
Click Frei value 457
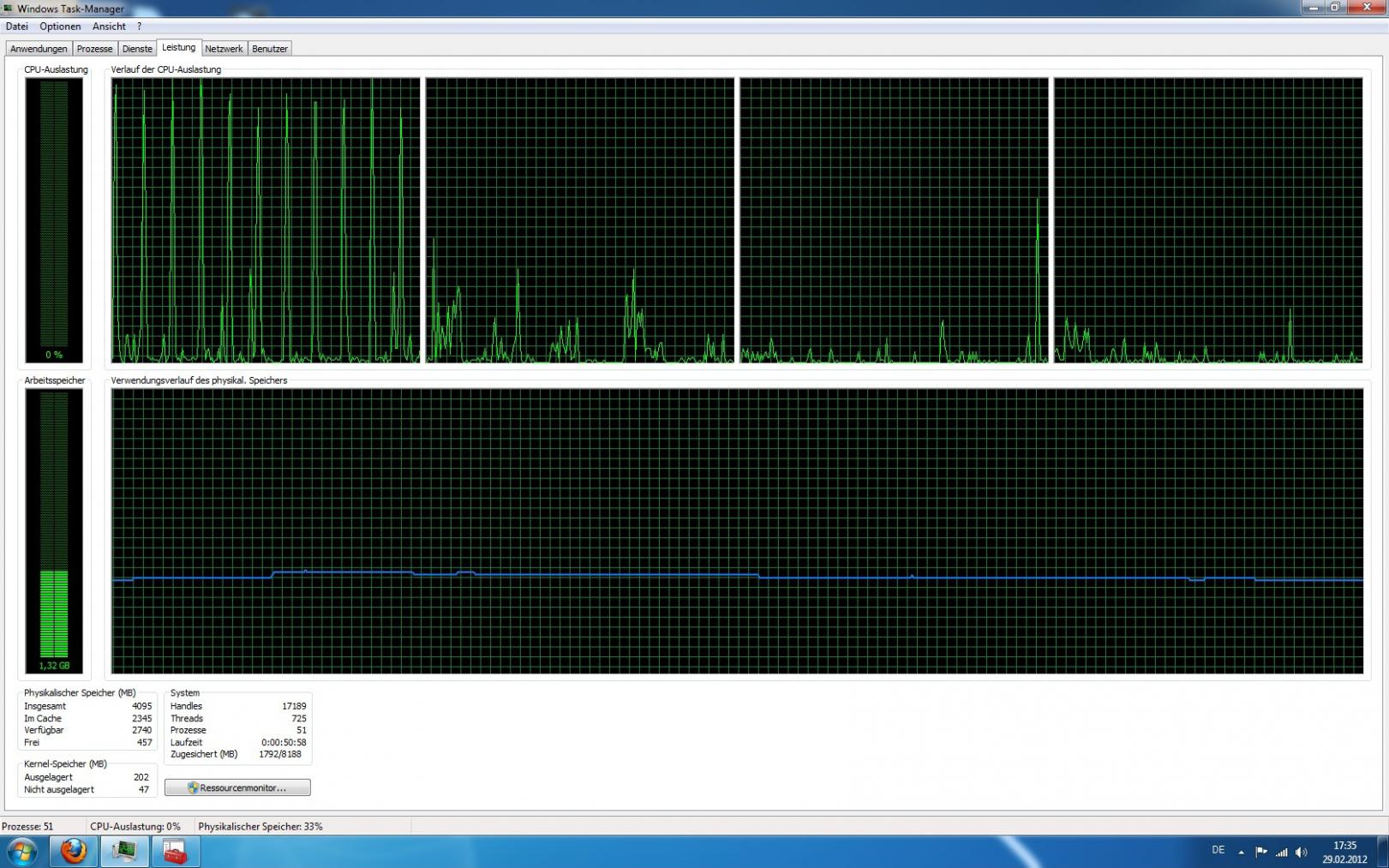(144, 743)
